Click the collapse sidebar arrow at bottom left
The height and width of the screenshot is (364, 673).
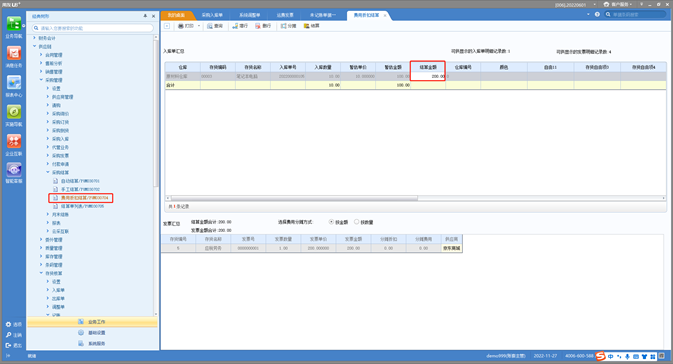[8, 355]
